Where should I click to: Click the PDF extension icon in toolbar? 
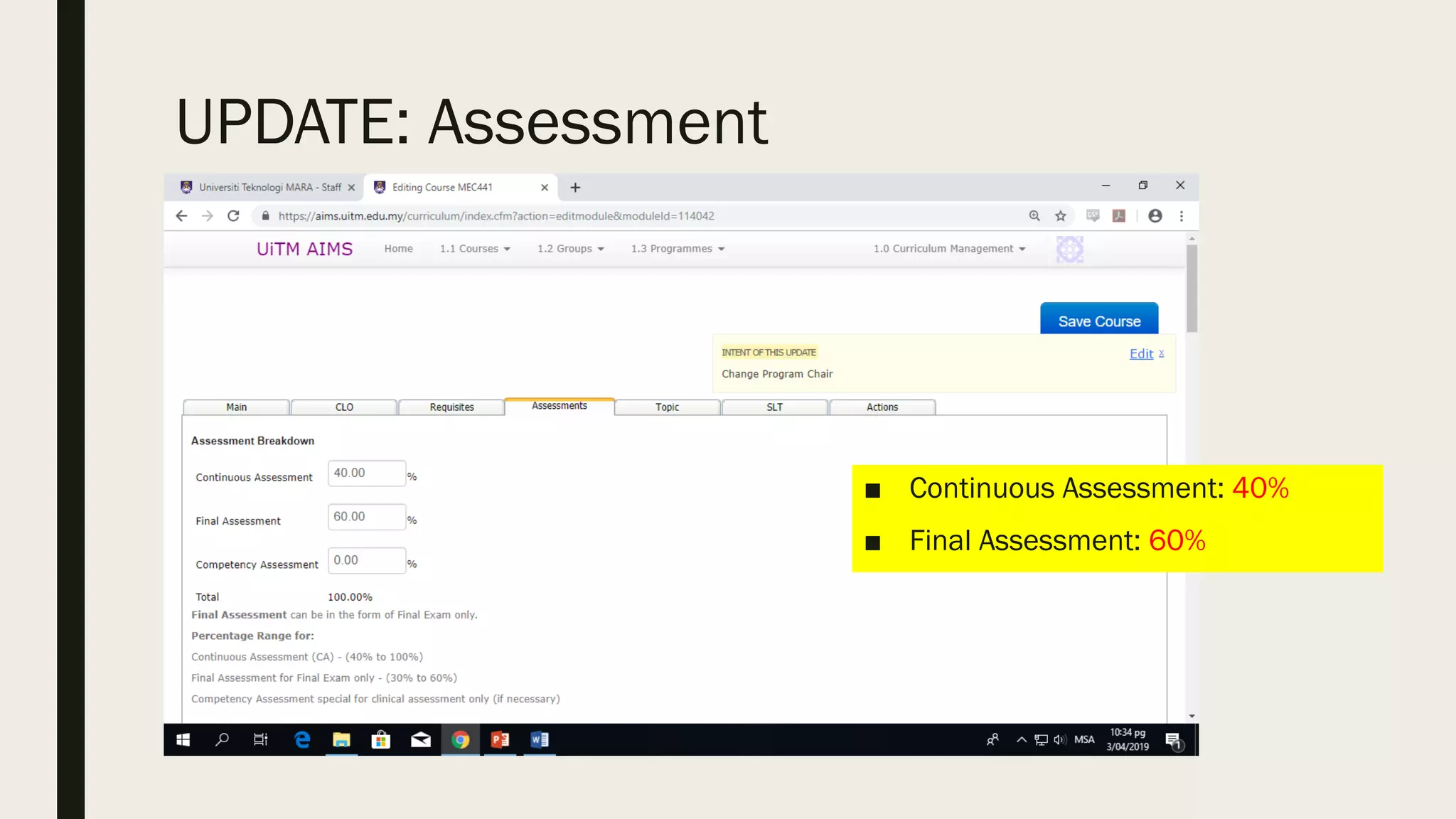coord(1119,215)
